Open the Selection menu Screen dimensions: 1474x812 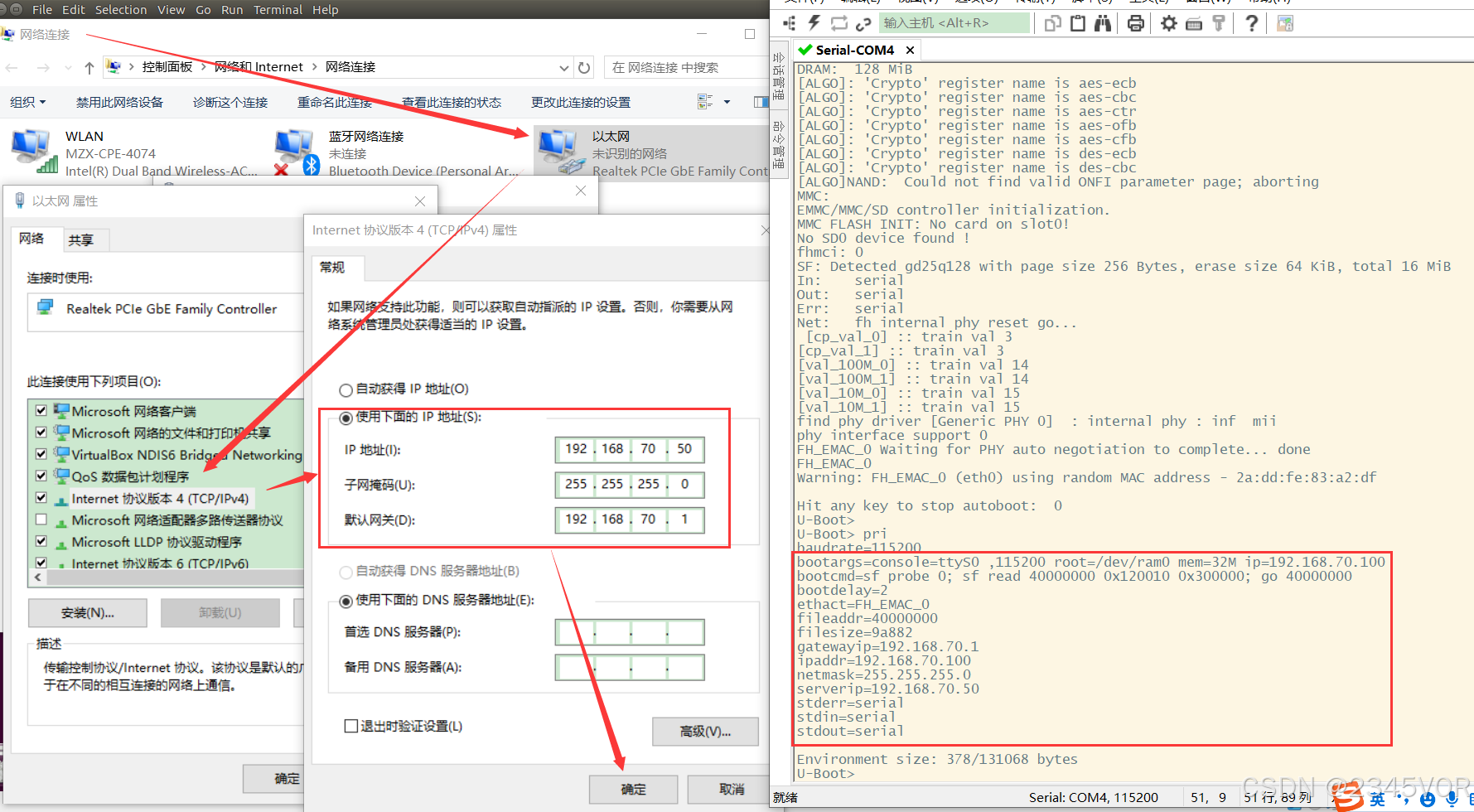pyautogui.click(x=121, y=9)
